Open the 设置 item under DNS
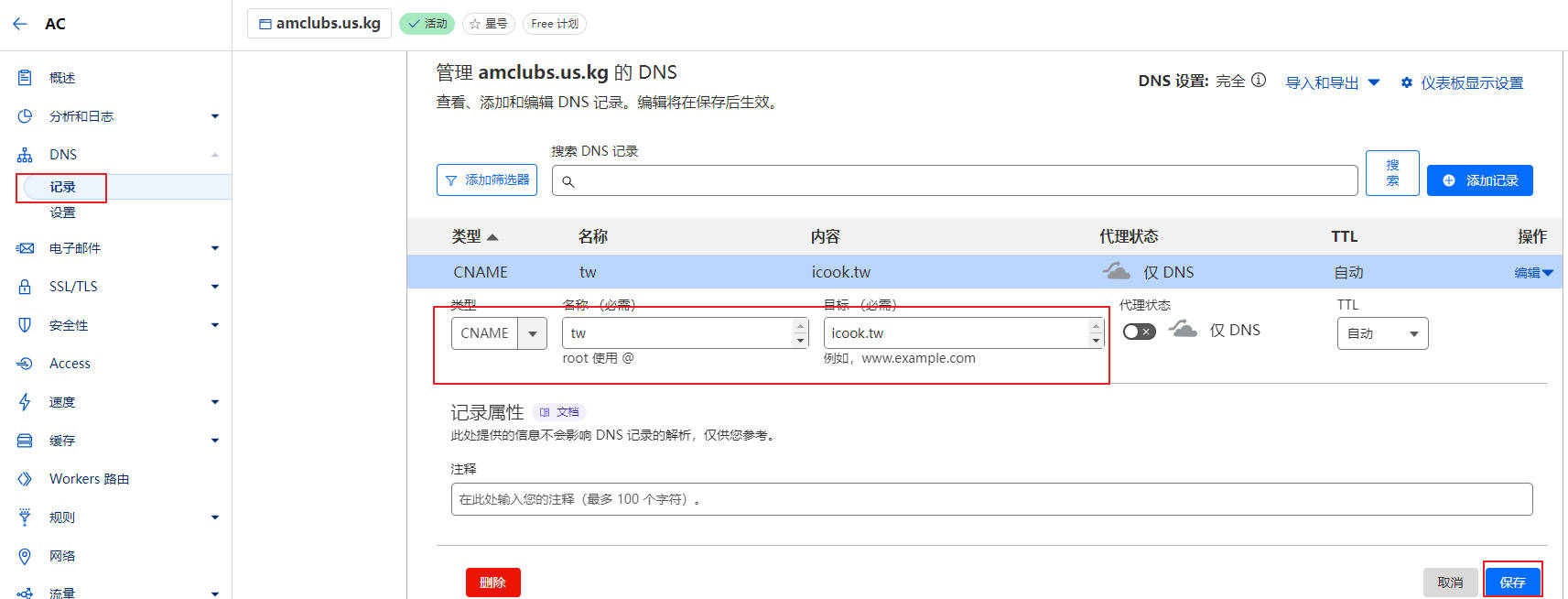Image resolution: width=1568 pixels, height=599 pixels. (62, 212)
